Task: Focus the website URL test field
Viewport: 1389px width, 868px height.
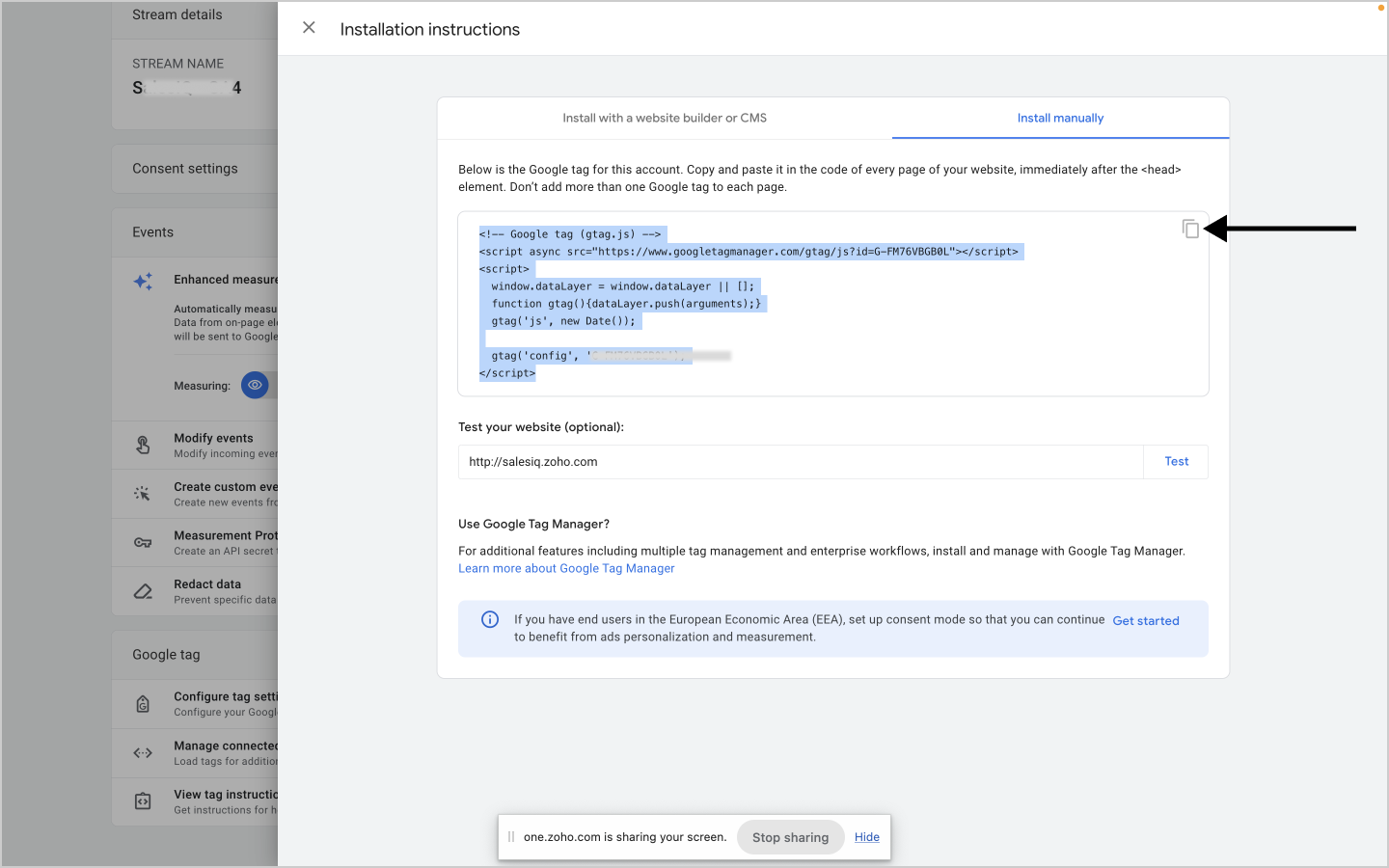Action: click(801, 462)
